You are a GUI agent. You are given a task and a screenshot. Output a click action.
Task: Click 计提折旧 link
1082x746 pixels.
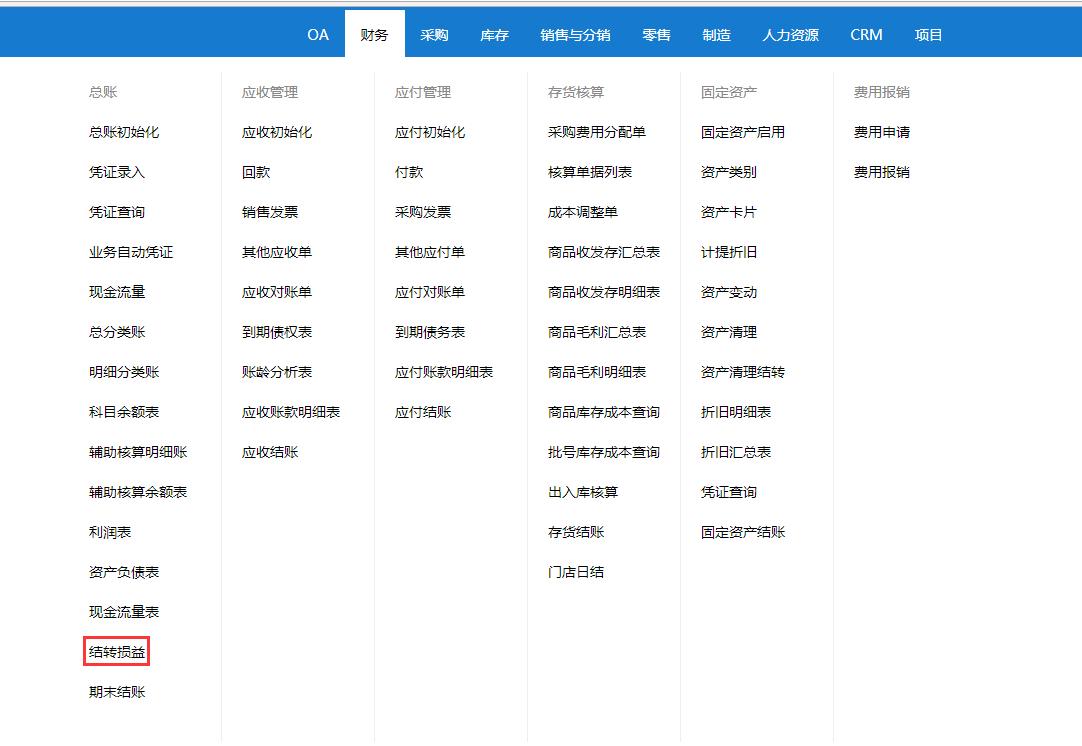coord(729,252)
